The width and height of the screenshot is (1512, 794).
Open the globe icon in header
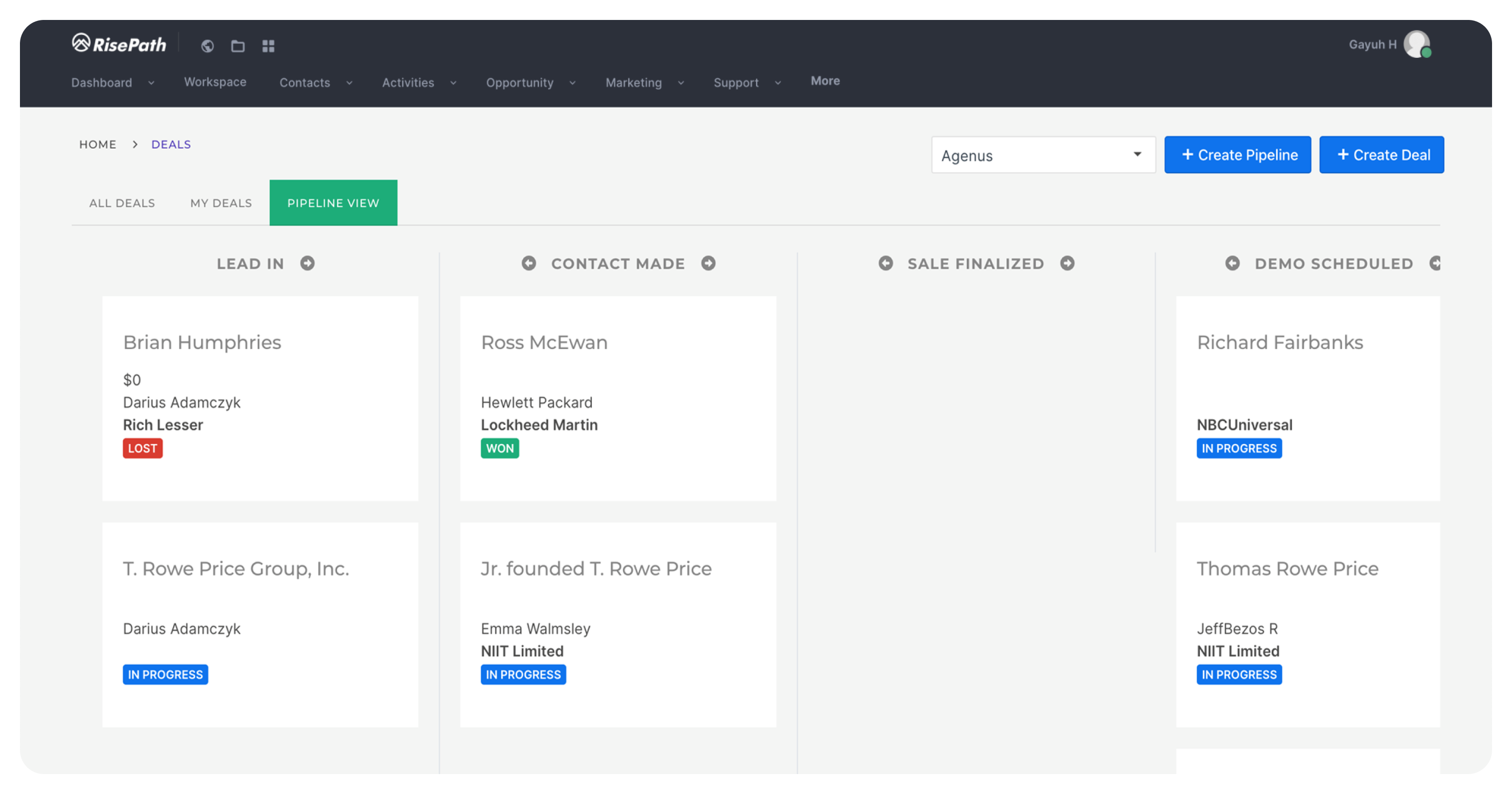(207, 46)
